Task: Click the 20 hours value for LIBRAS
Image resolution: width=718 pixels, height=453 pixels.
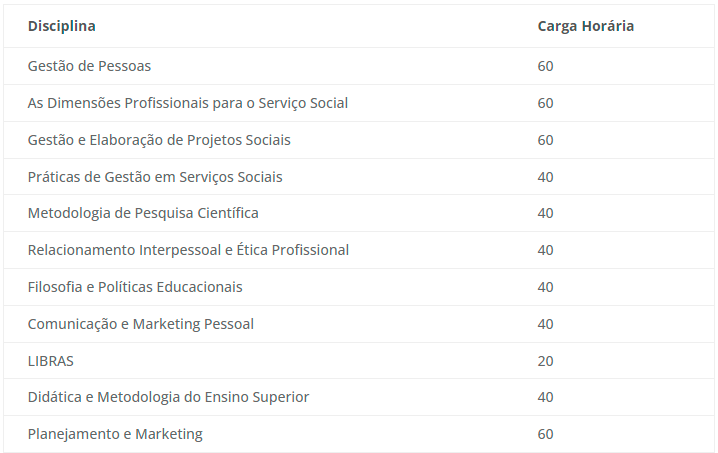Action: 545,361
